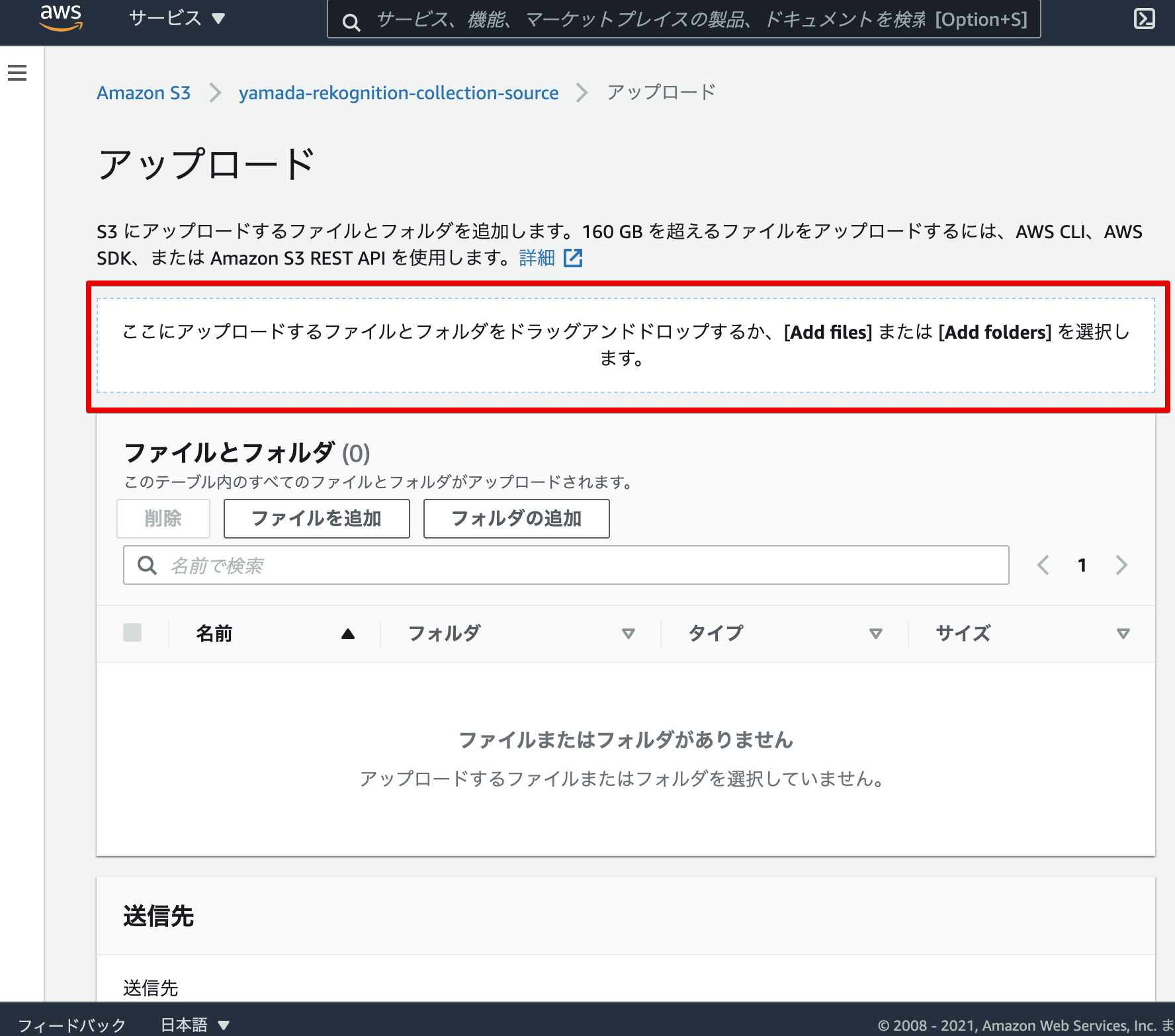The height and width of the screenshot is (1036, 1175).
Task: Open the 日本語 language dropdown
Action: 195,1025
